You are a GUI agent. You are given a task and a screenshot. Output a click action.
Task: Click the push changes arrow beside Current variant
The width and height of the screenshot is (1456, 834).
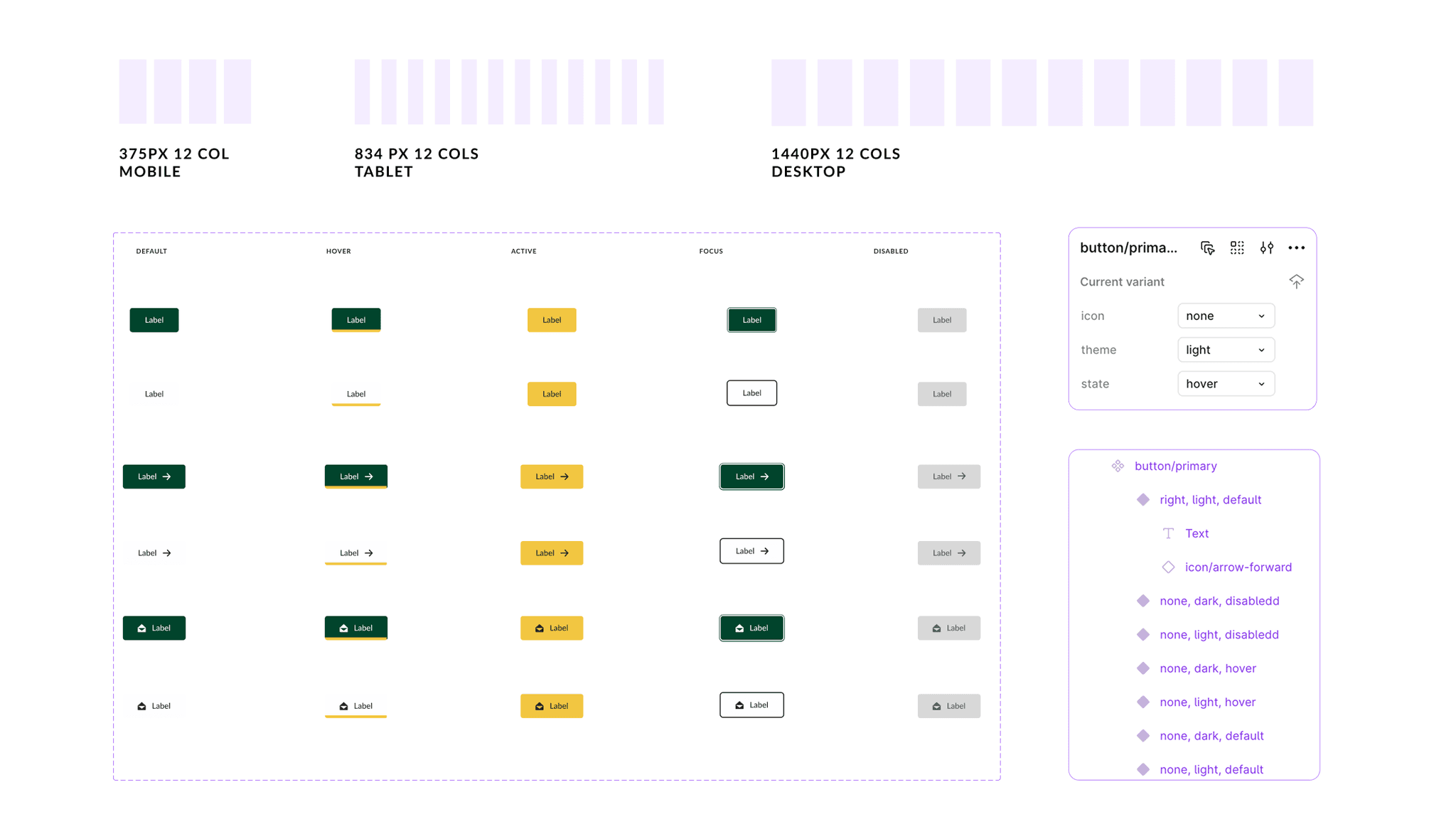click(1296, 282)
